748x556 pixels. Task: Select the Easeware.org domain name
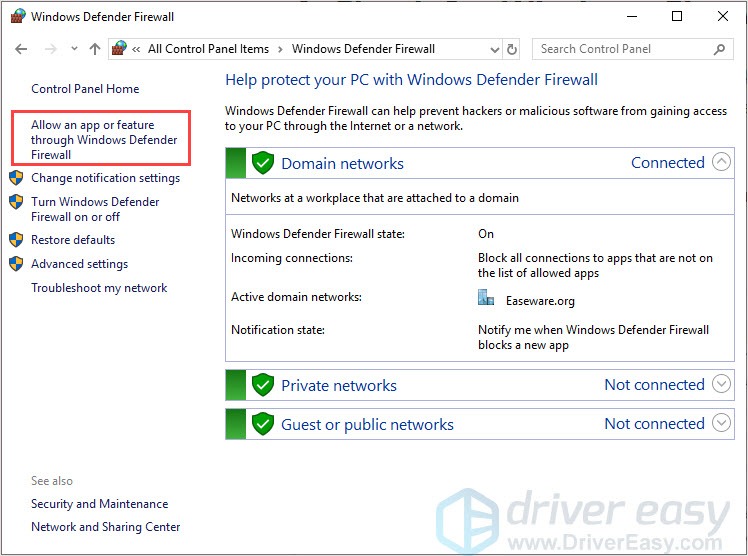(x=540, y=301)
